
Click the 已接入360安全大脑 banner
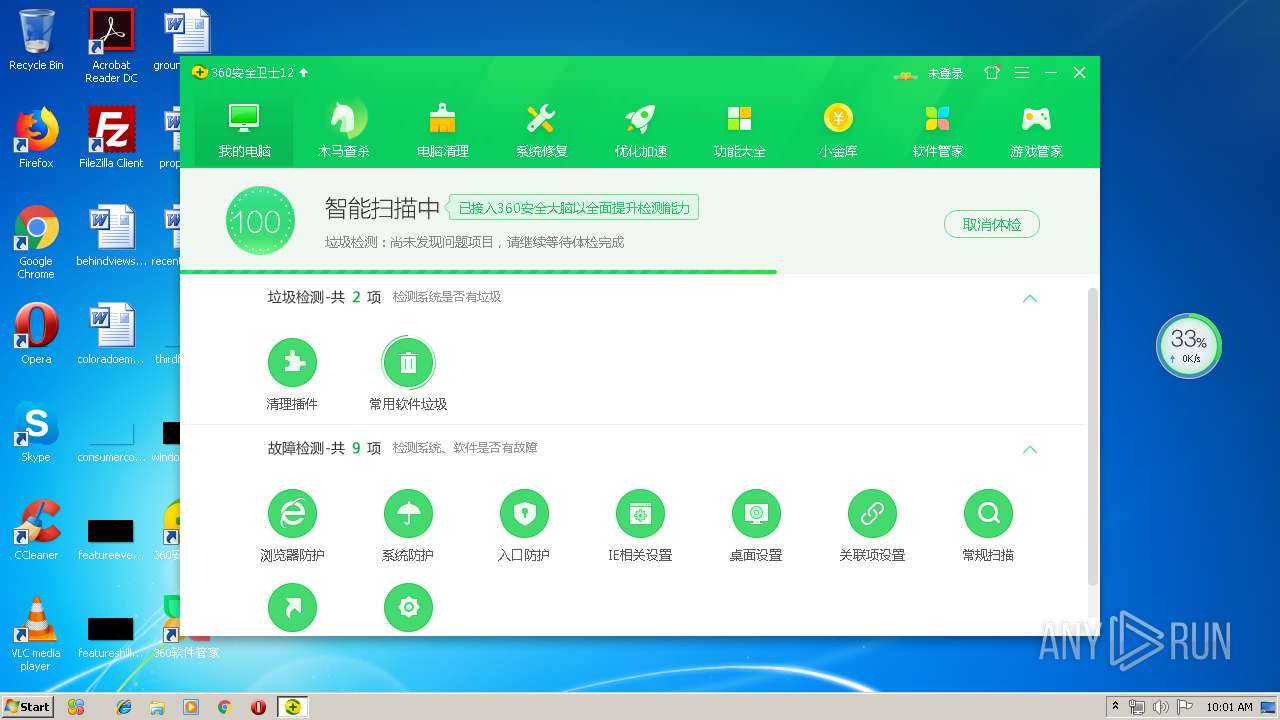coord(573,208)
